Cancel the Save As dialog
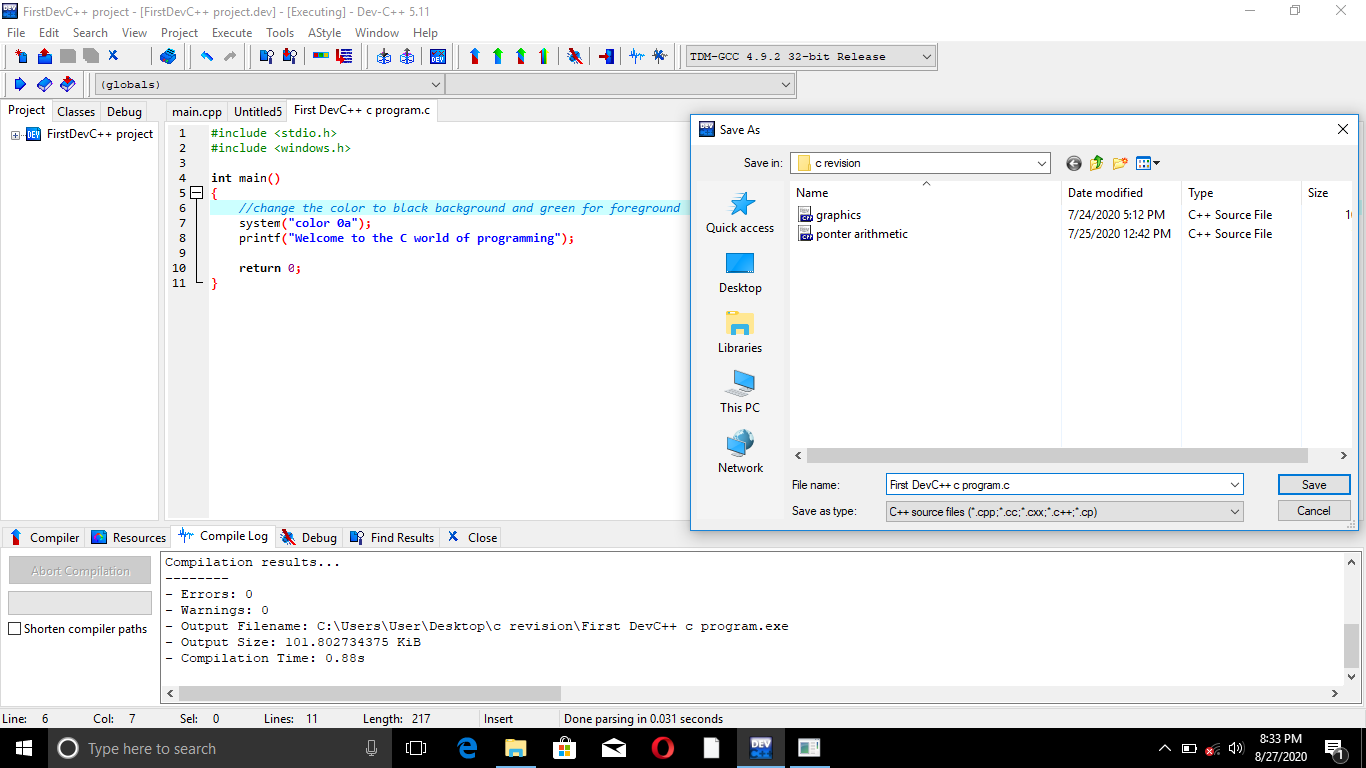 (1313, 510)
